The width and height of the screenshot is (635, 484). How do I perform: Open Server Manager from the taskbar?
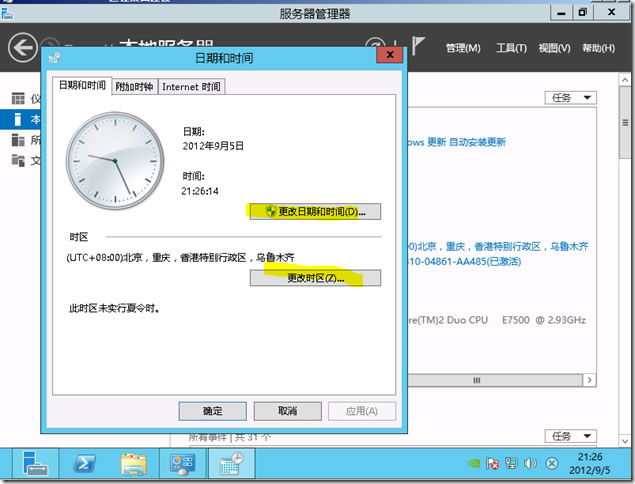pos(35,464)
